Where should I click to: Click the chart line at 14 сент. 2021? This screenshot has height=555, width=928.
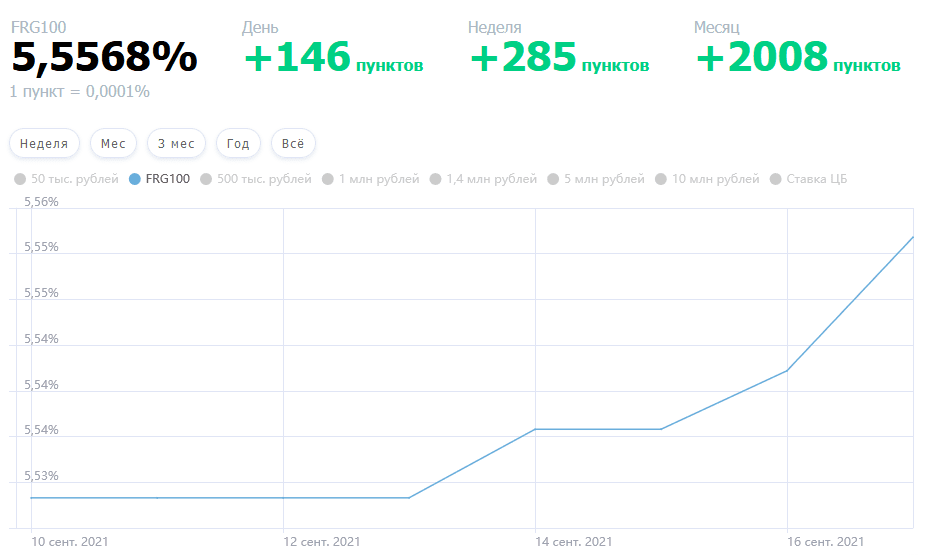point(536,429)
